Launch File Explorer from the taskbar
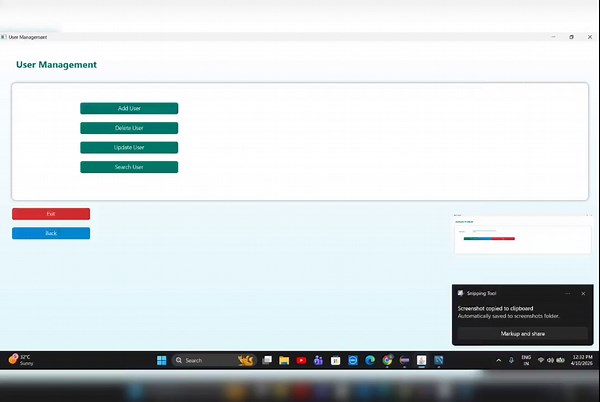Viewport: 600px width, 402px height. (x=284, y=360)
